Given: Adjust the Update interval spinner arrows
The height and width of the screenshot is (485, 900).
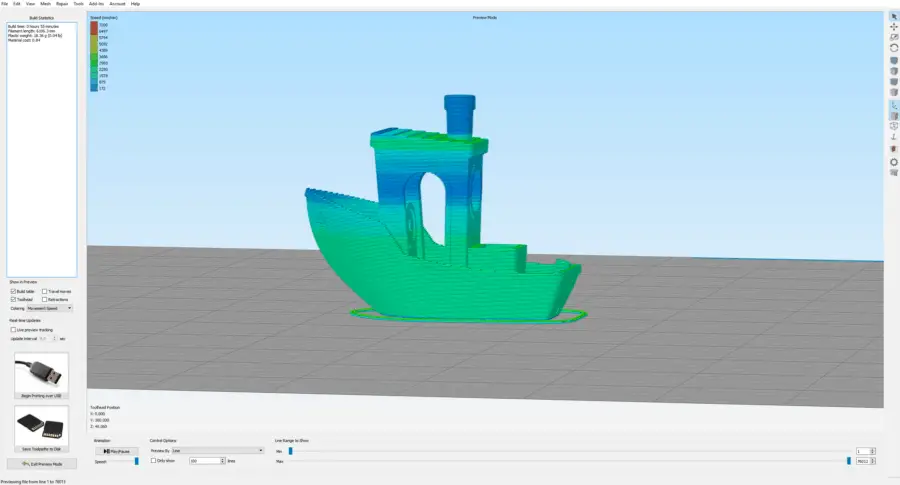Looking at the screenshot, I should pos(55,339).
